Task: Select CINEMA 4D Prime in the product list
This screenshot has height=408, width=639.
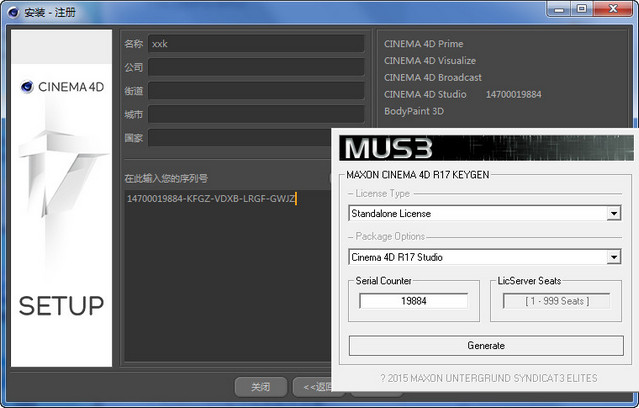Action: (423, 44)
